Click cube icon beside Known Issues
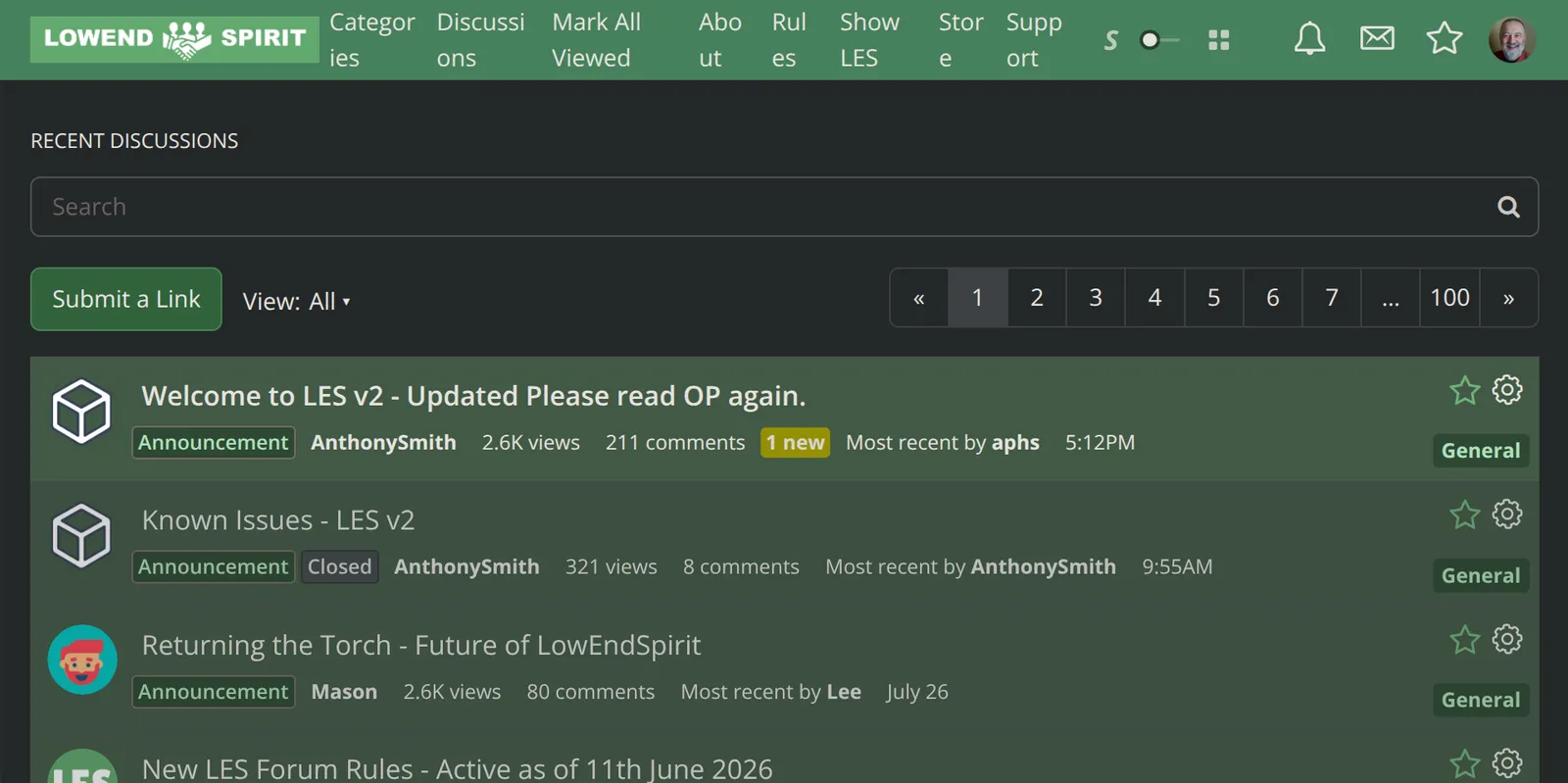Image resolution: width=1568 pixels, height=783 pixels. click(x=81, y=536)
